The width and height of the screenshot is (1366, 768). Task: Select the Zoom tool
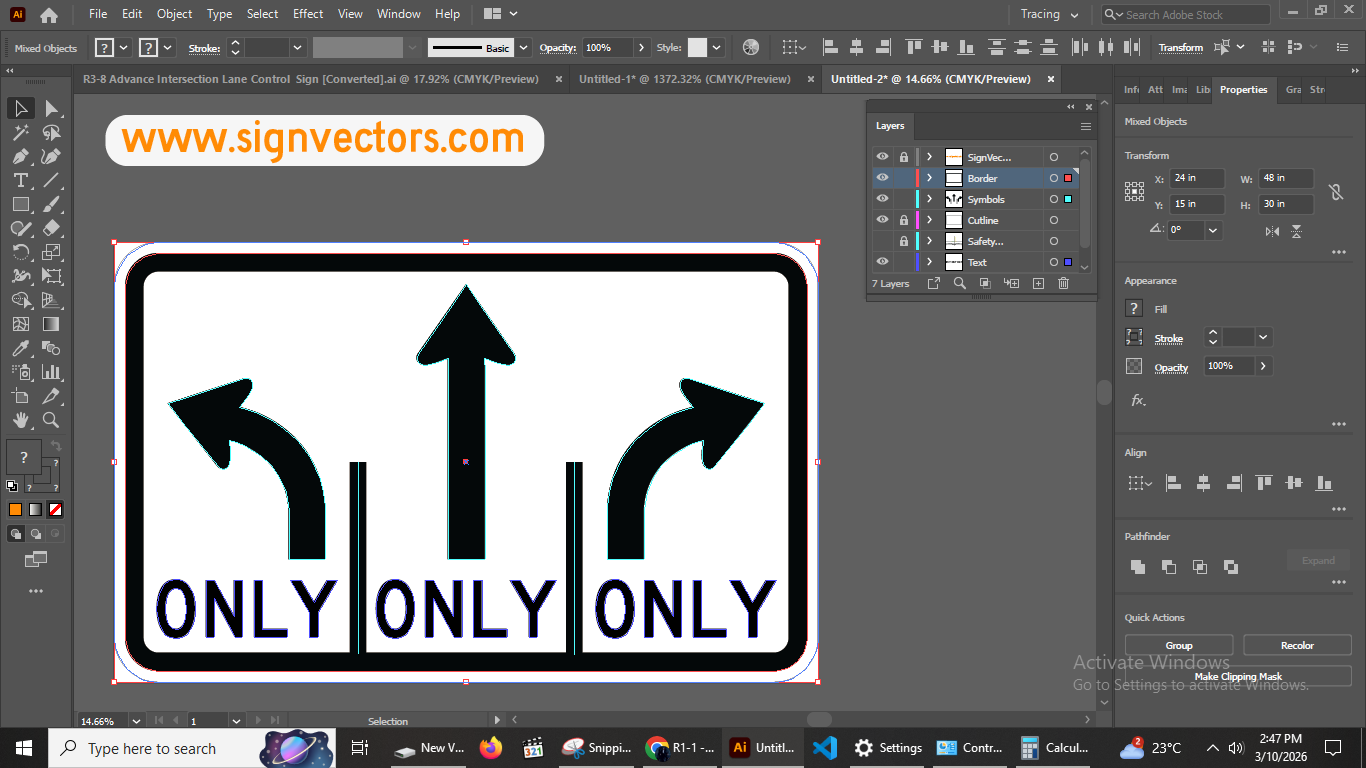(x=51, y=420)
